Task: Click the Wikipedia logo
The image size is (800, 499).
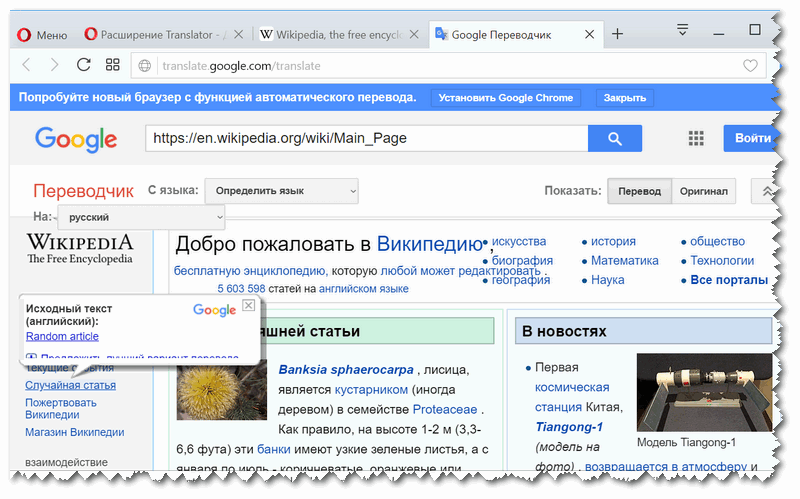Action: coord(80,248)
